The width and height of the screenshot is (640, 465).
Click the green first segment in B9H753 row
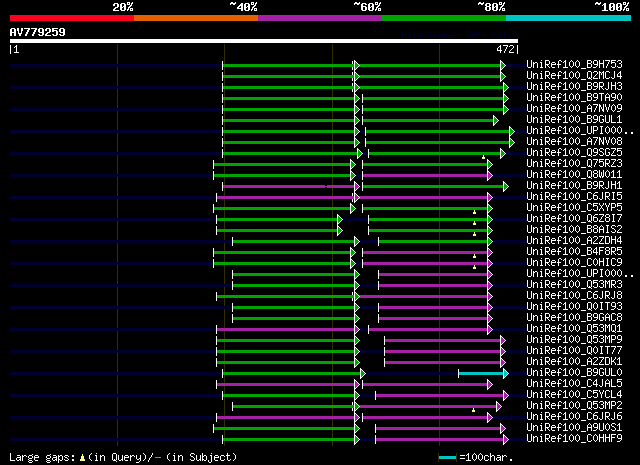291,65
